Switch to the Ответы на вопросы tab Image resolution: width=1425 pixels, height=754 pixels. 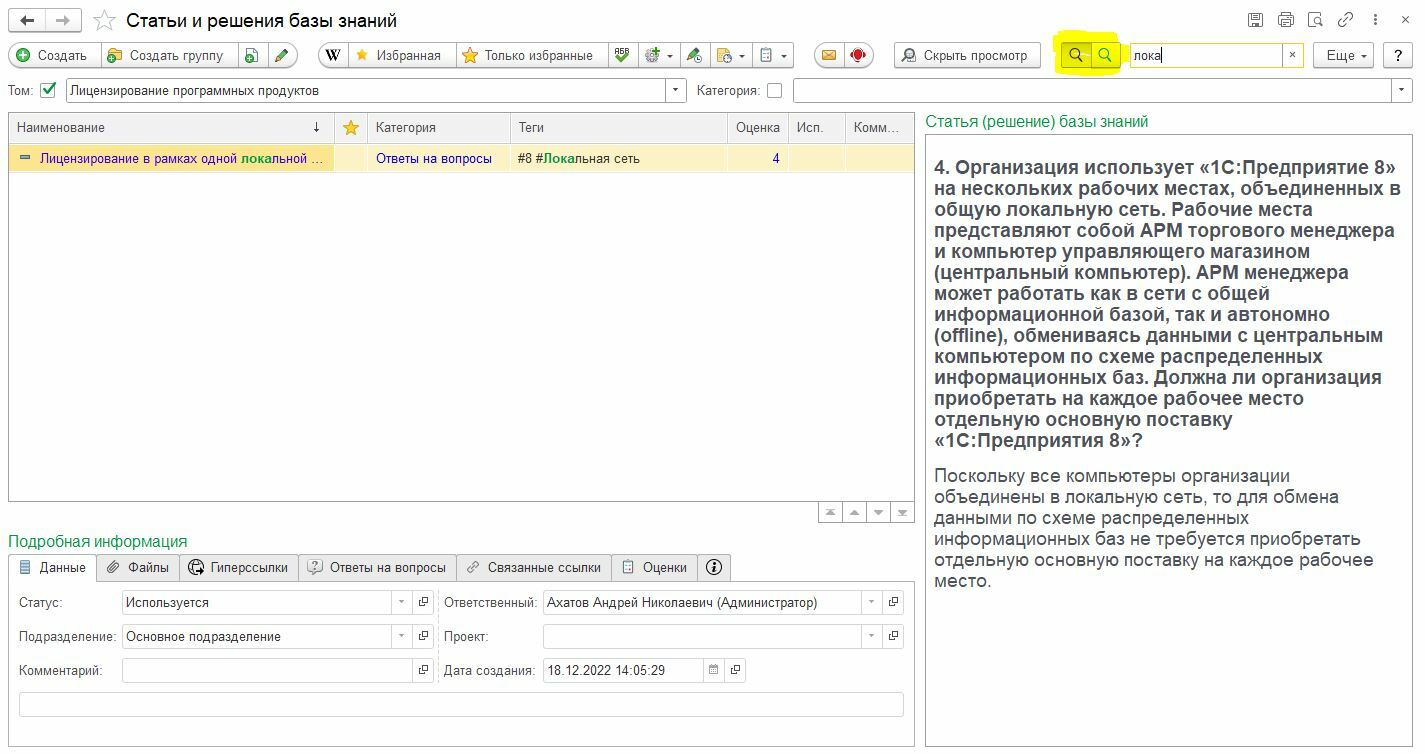coord(377,567)
